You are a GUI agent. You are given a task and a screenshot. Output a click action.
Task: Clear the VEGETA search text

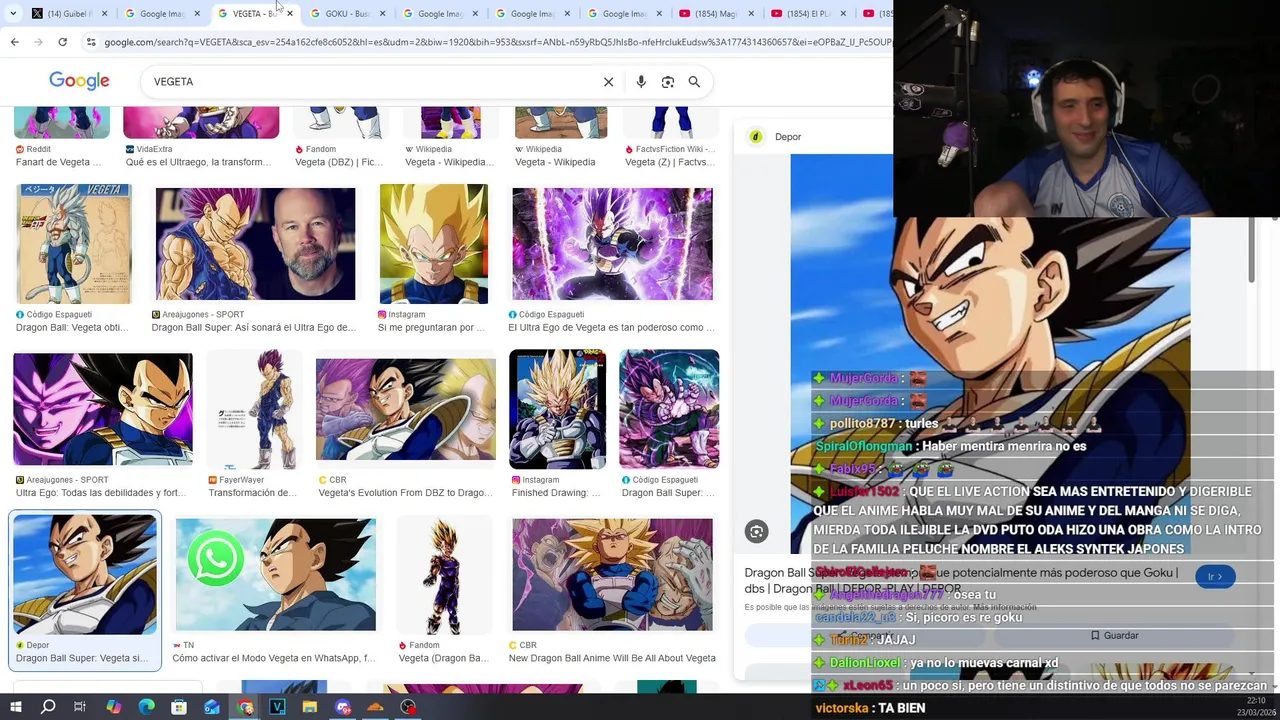point(608,82)
